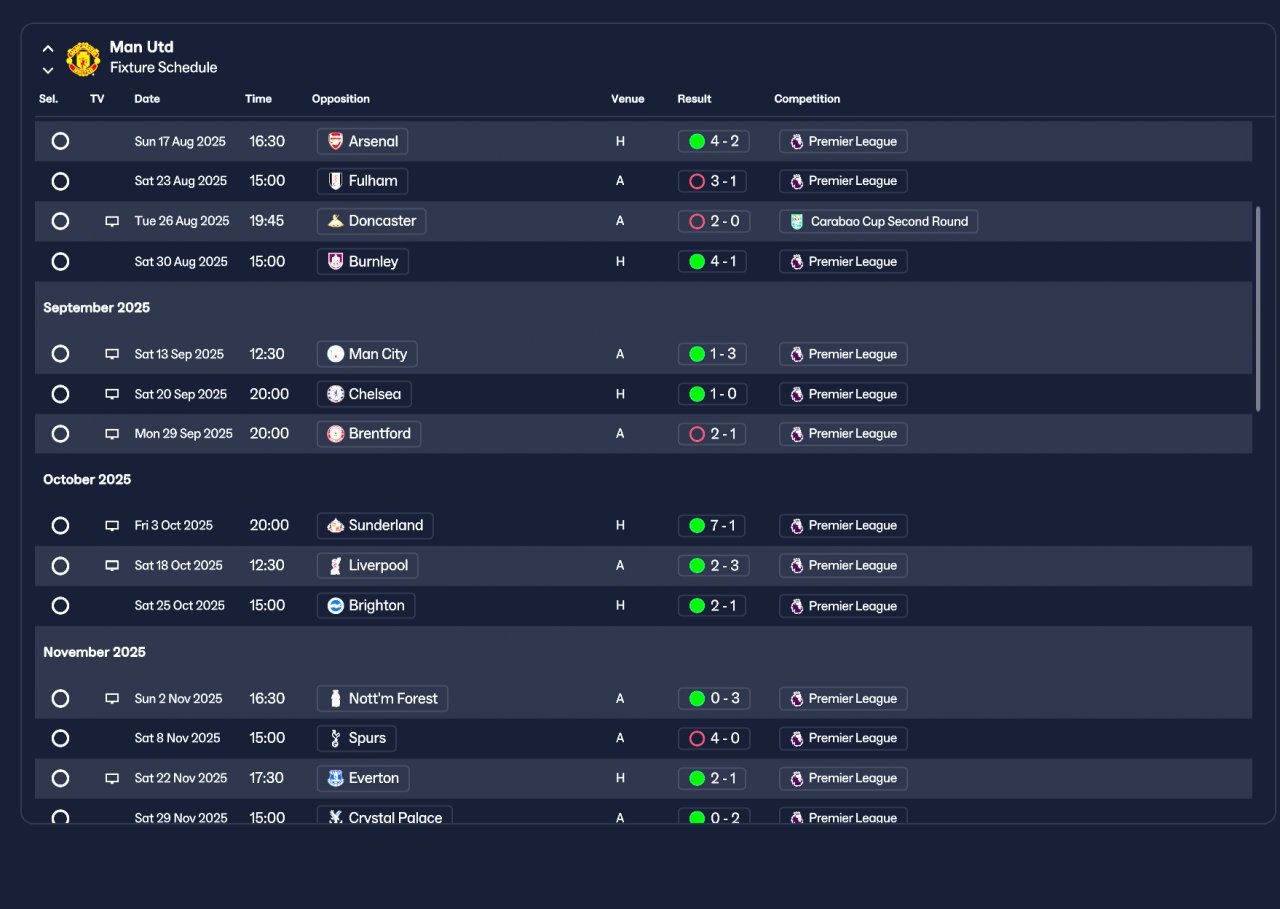Click the October 2025 month heading
Screen dimensions: 1280x909
[87, 480]
